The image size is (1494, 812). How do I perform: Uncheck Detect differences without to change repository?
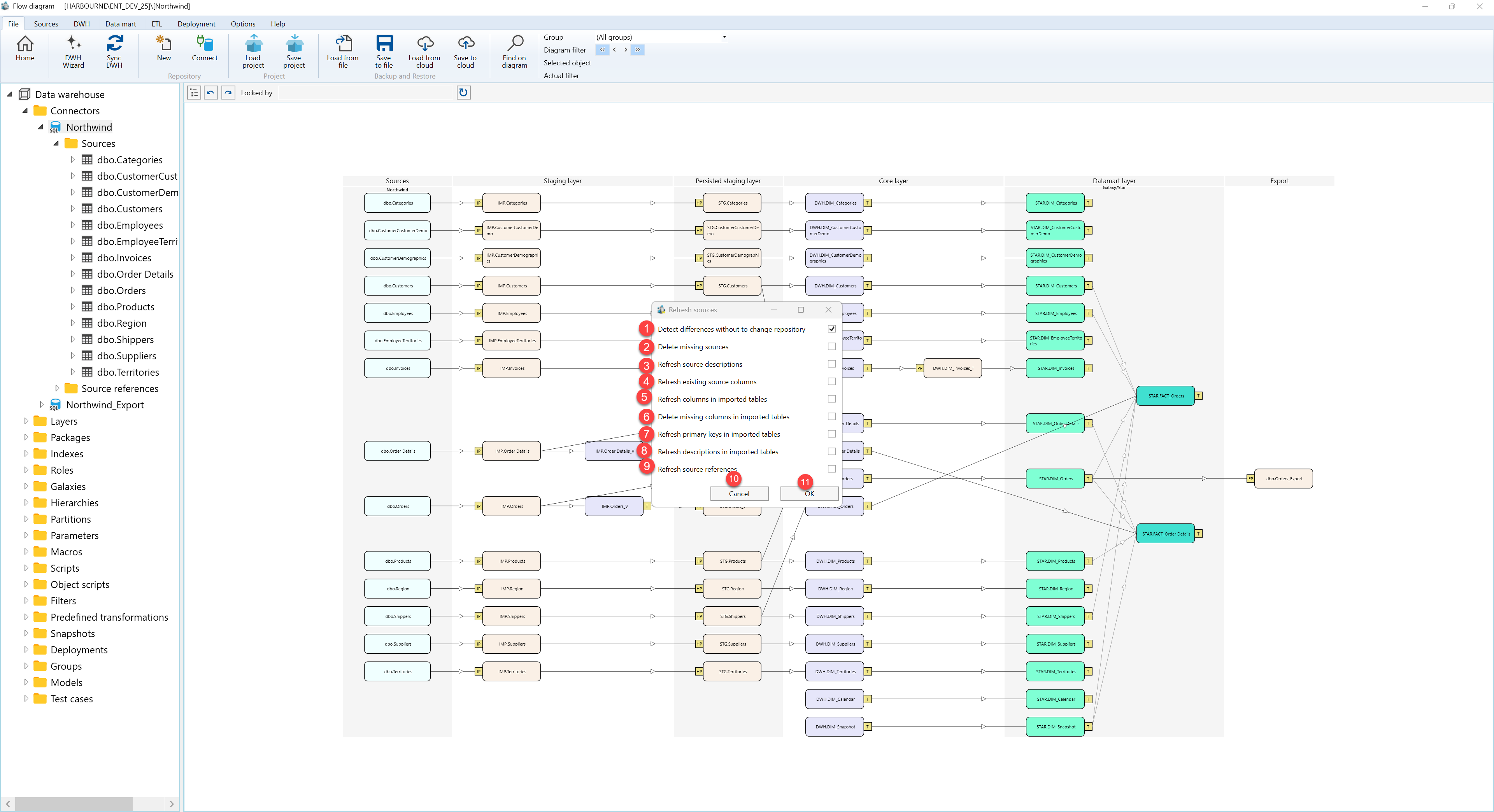(x=831, y=329)
